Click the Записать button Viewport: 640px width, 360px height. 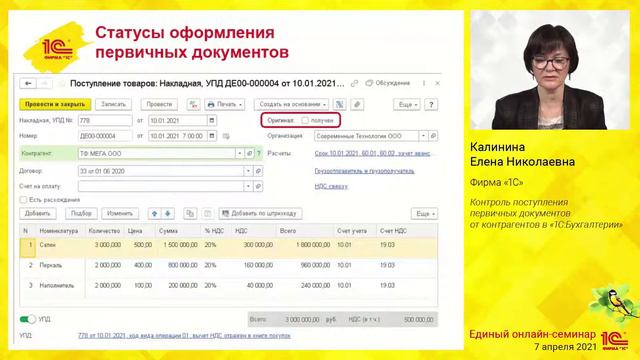113,104
